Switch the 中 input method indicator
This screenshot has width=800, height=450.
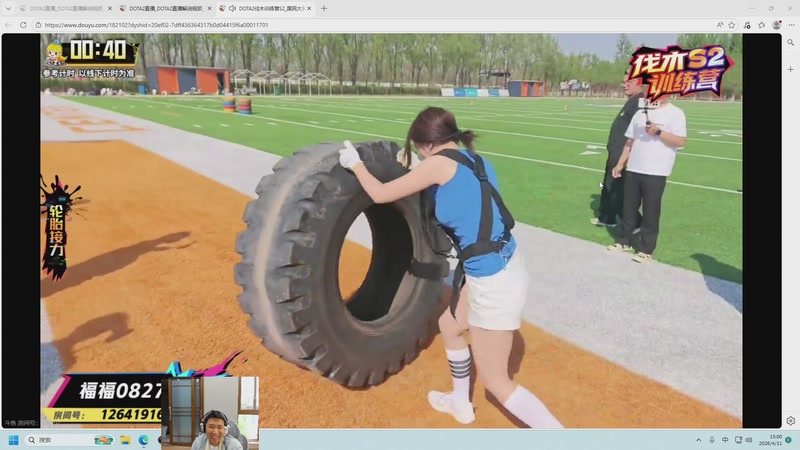[725, 440]
